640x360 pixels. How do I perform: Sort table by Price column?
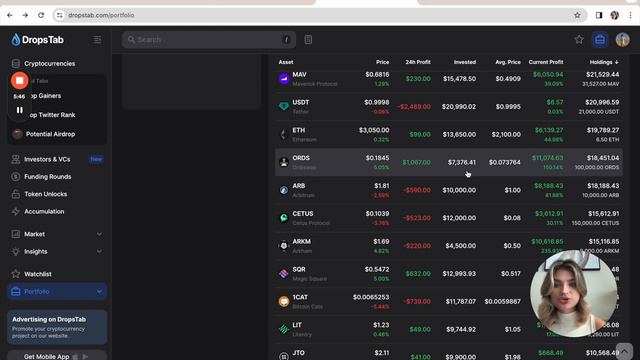(x=382, y=62)
